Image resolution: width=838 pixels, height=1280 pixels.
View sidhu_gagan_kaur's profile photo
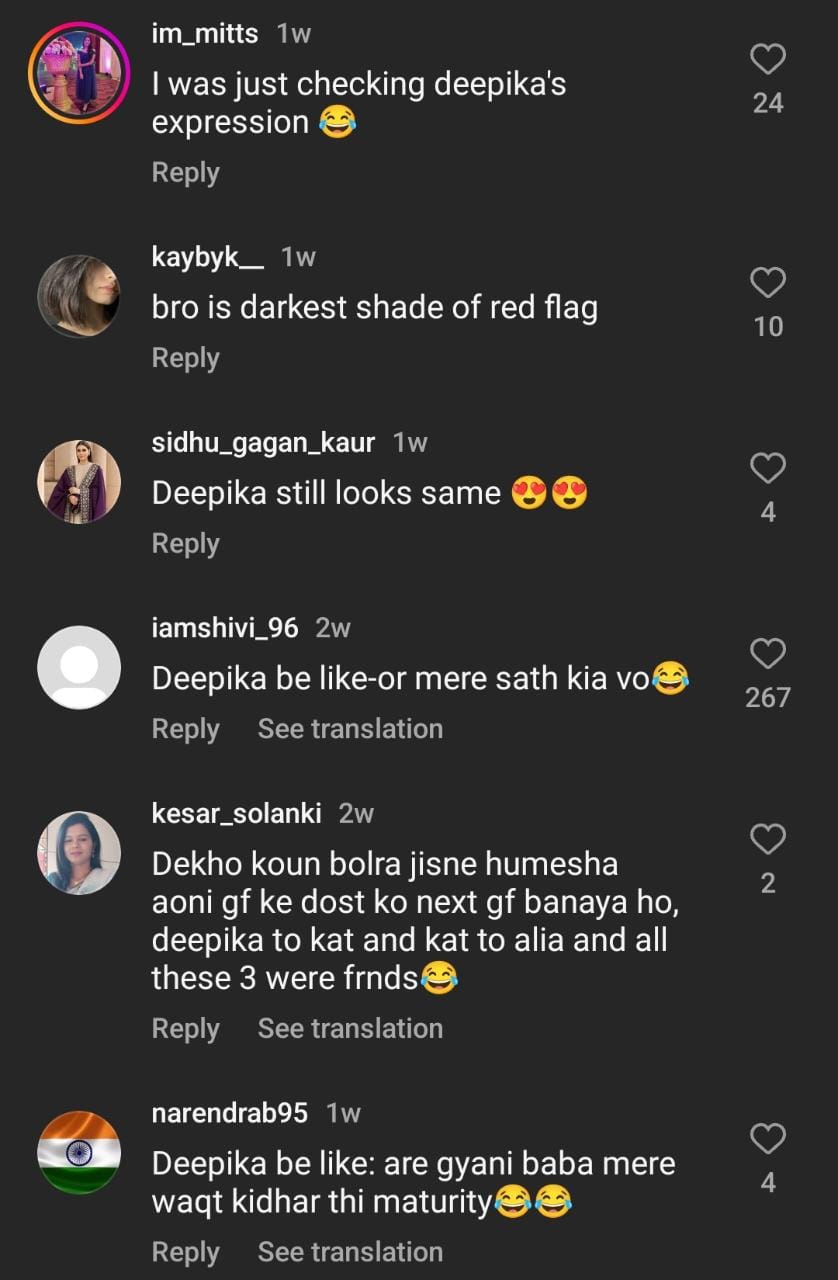79,481
